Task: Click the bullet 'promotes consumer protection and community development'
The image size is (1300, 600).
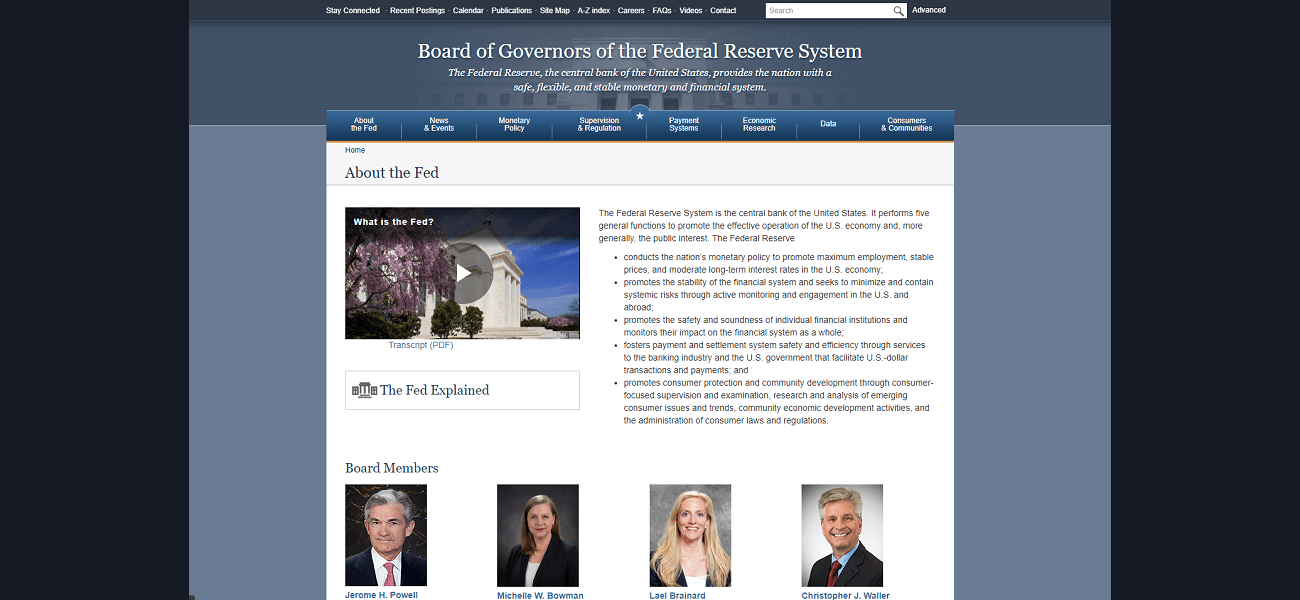Action: [x=779, y=401]
